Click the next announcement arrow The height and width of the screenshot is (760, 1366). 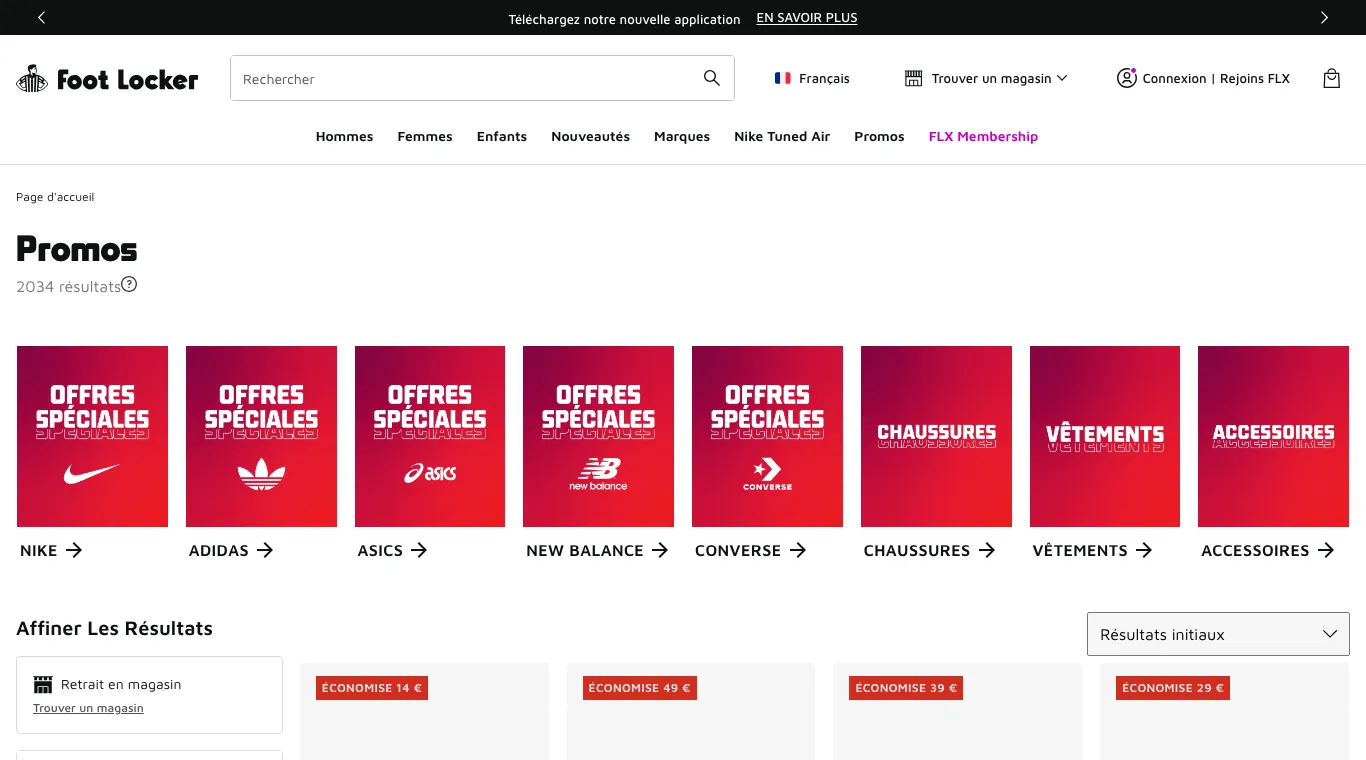click(1324, 17)
